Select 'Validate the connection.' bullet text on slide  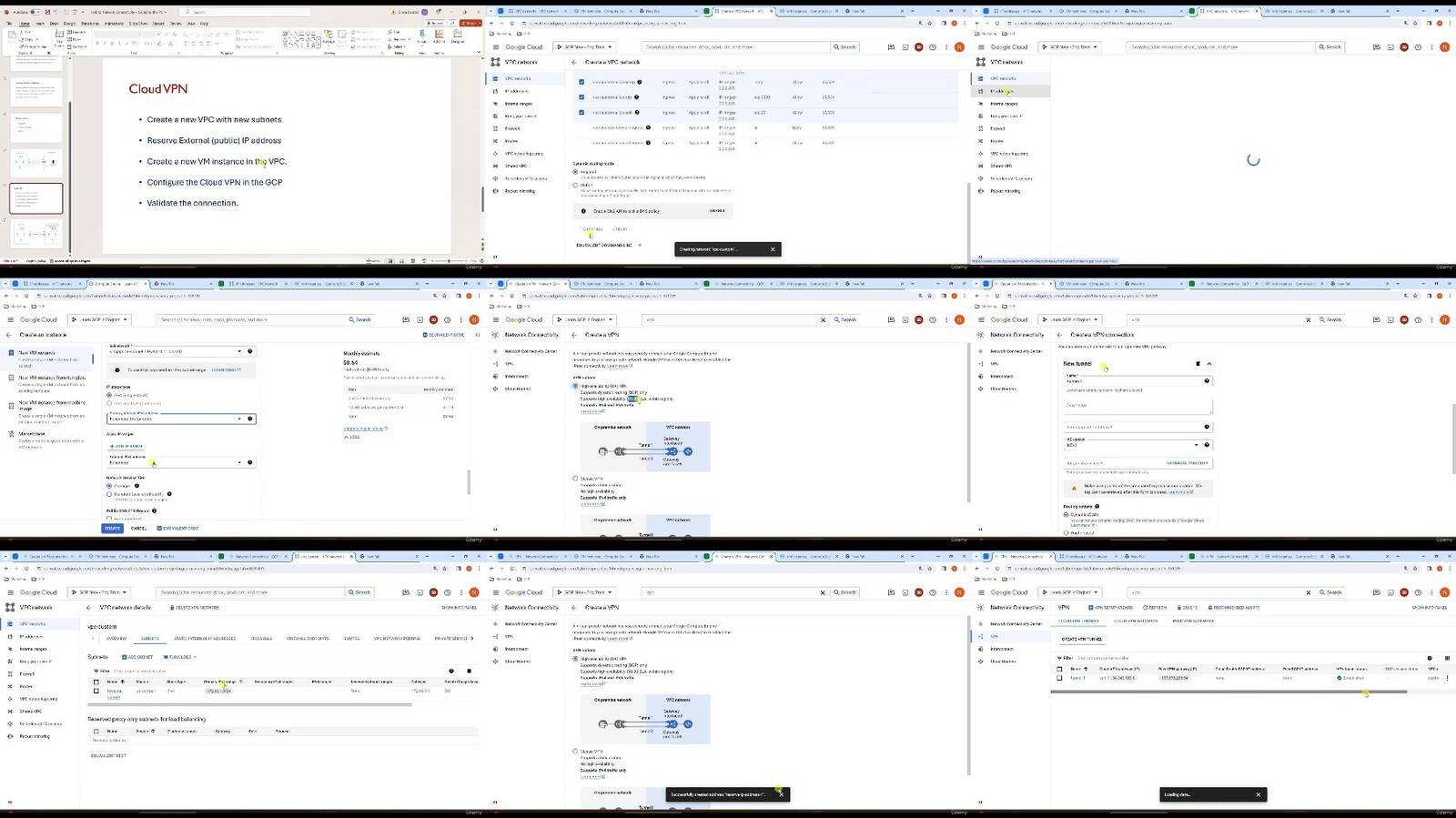click(x=192, y=203)
